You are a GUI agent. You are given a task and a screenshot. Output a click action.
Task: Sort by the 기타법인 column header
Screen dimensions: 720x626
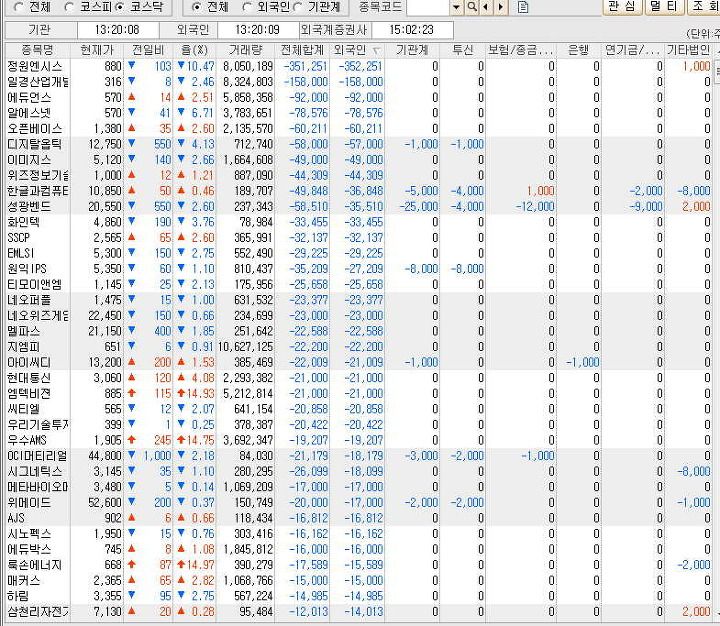(688, 50)
